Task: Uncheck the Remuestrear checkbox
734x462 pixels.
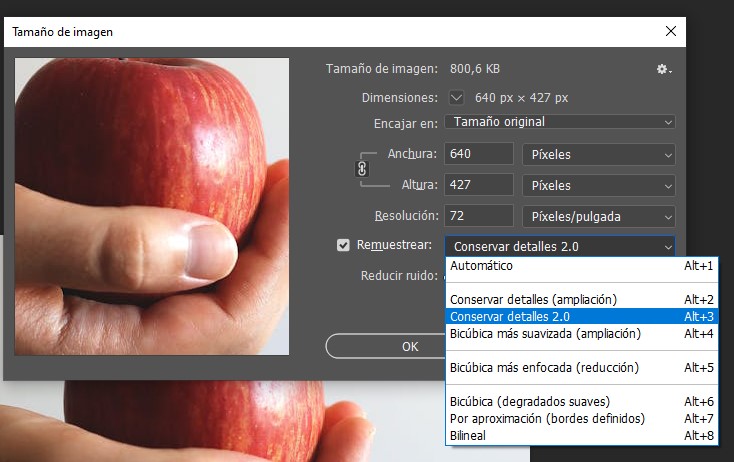Action: (x=343, y=245)
